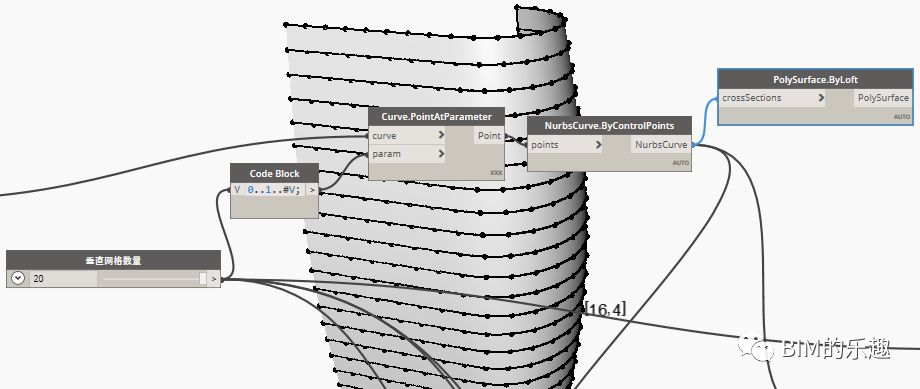The height and width of the screenshot is (389, 920).
Task: Click the 垂直网格数量 slider output port
Action: (x=215, y=279)
